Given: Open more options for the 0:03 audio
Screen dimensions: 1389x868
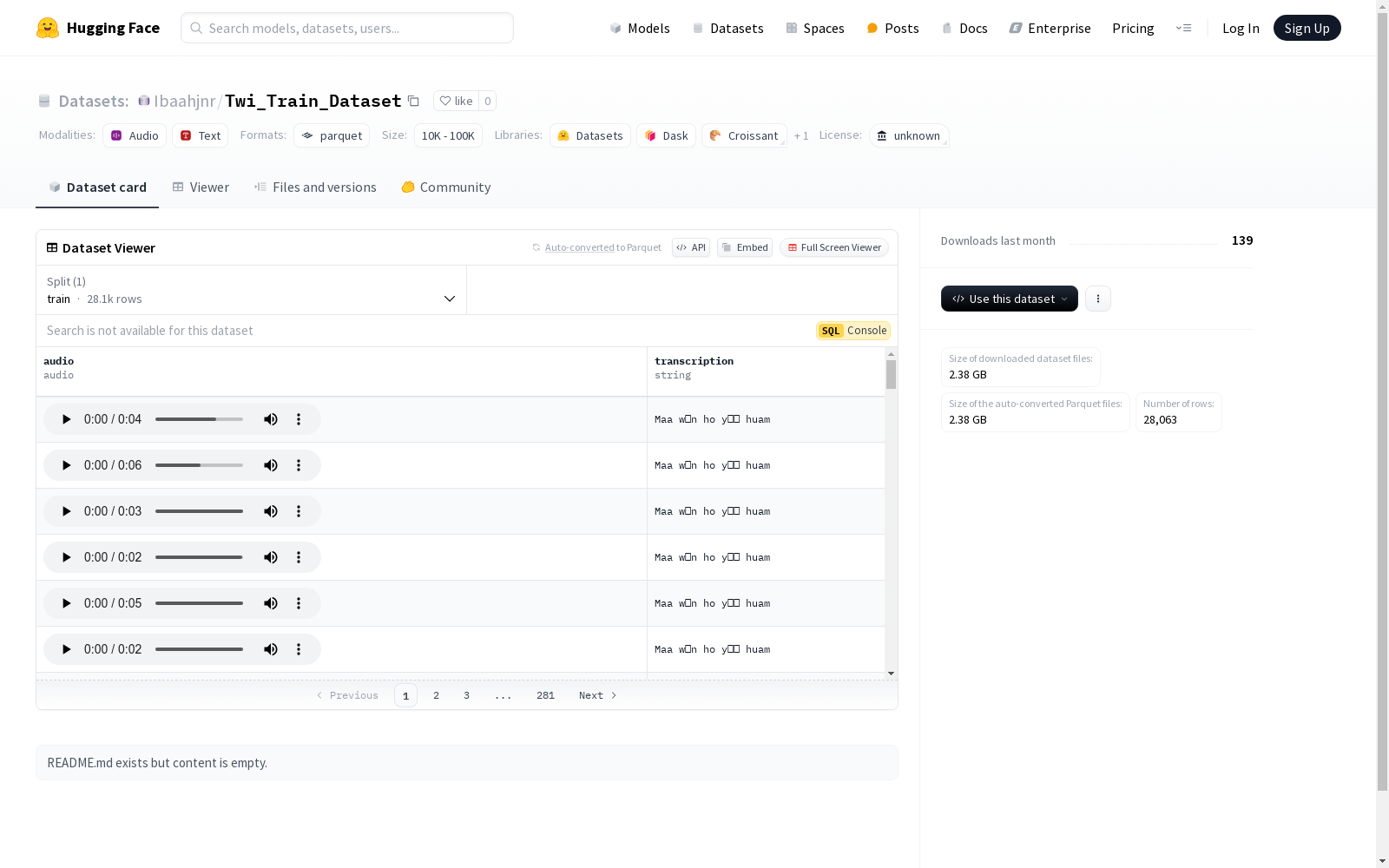Looking at the screenshot, I should click(x=299, y=511).
